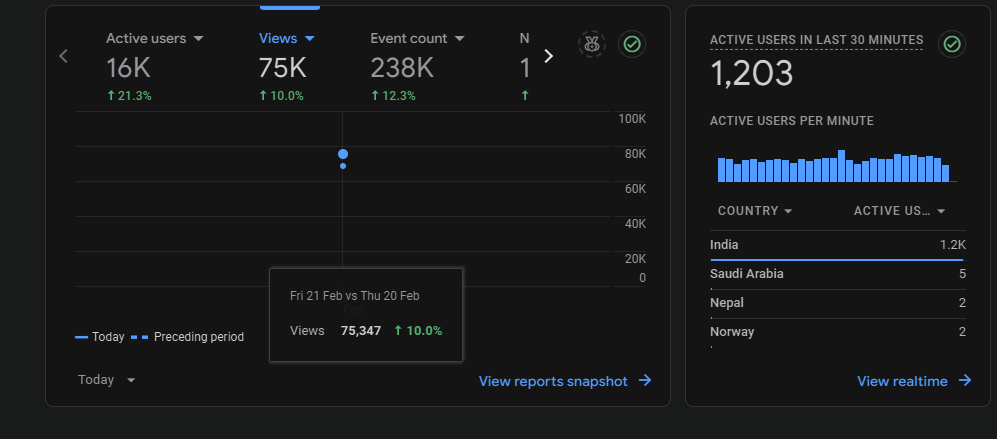Click the arrow icon next to View realtime
Image resolution: width=997 pixels, height=439 pixels.
(x=965, y=380)
